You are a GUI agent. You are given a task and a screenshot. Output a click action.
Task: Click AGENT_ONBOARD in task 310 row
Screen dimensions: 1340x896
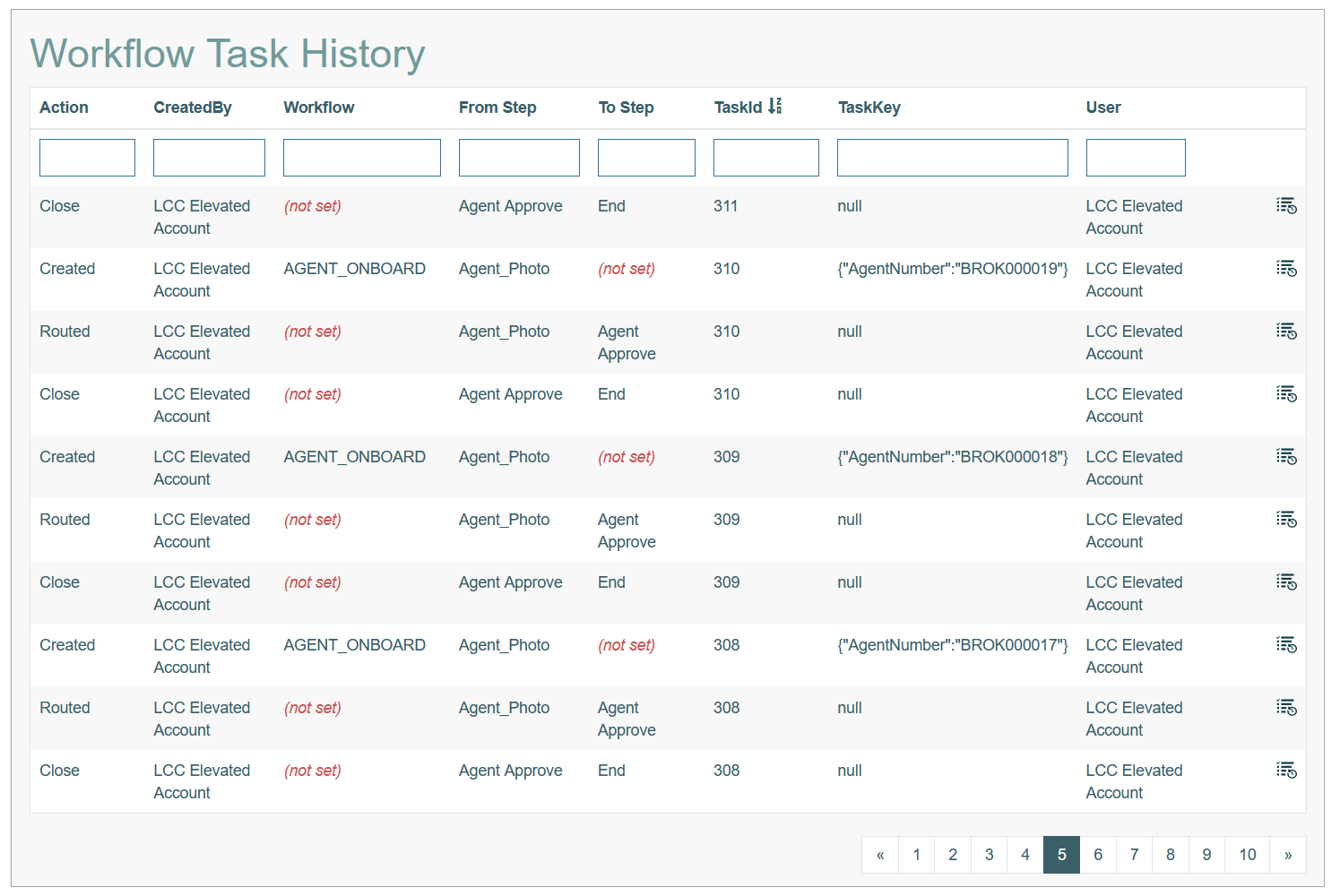tap(355, 269)
